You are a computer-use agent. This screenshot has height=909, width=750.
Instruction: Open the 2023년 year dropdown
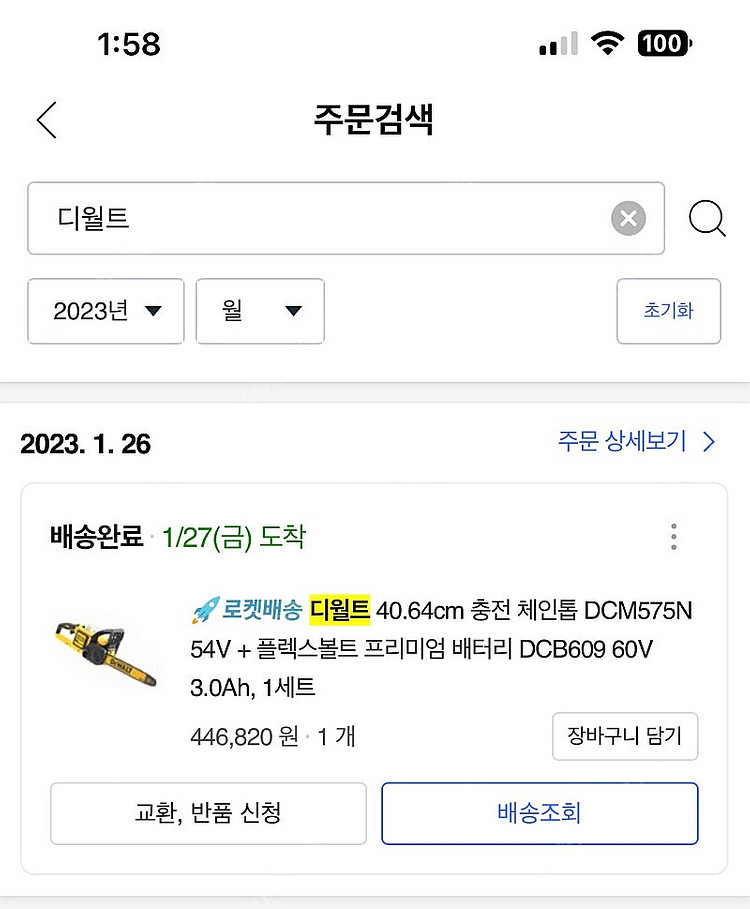click(x=106, y=311)
